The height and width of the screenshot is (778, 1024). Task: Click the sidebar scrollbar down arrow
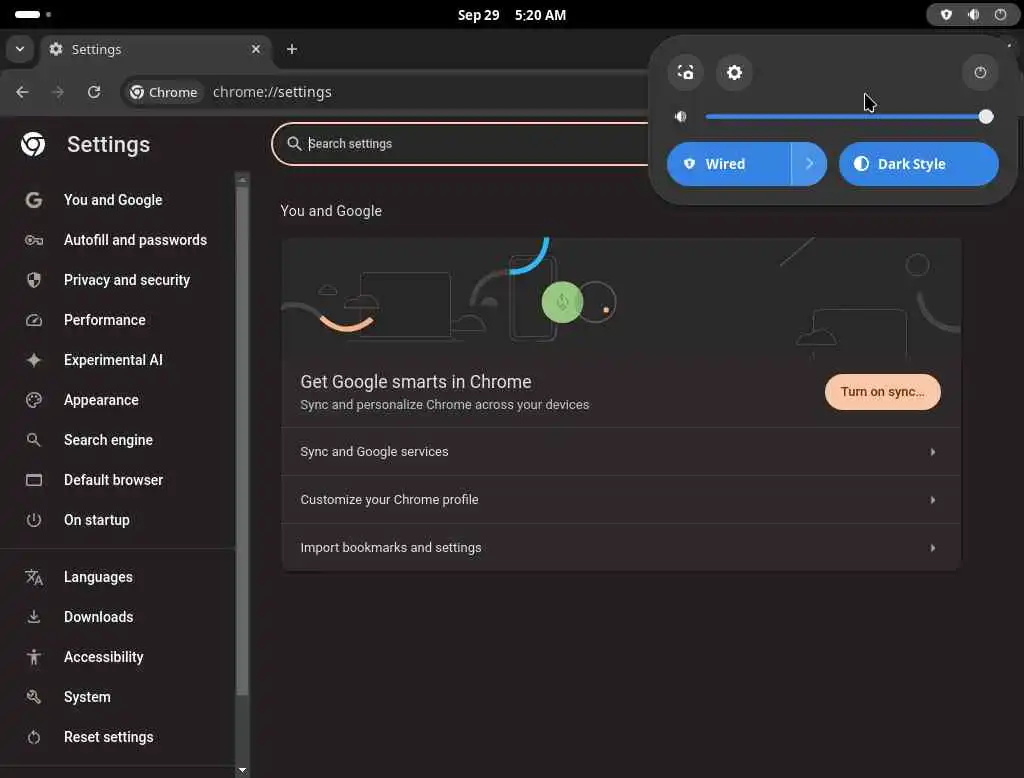point(242,770)
